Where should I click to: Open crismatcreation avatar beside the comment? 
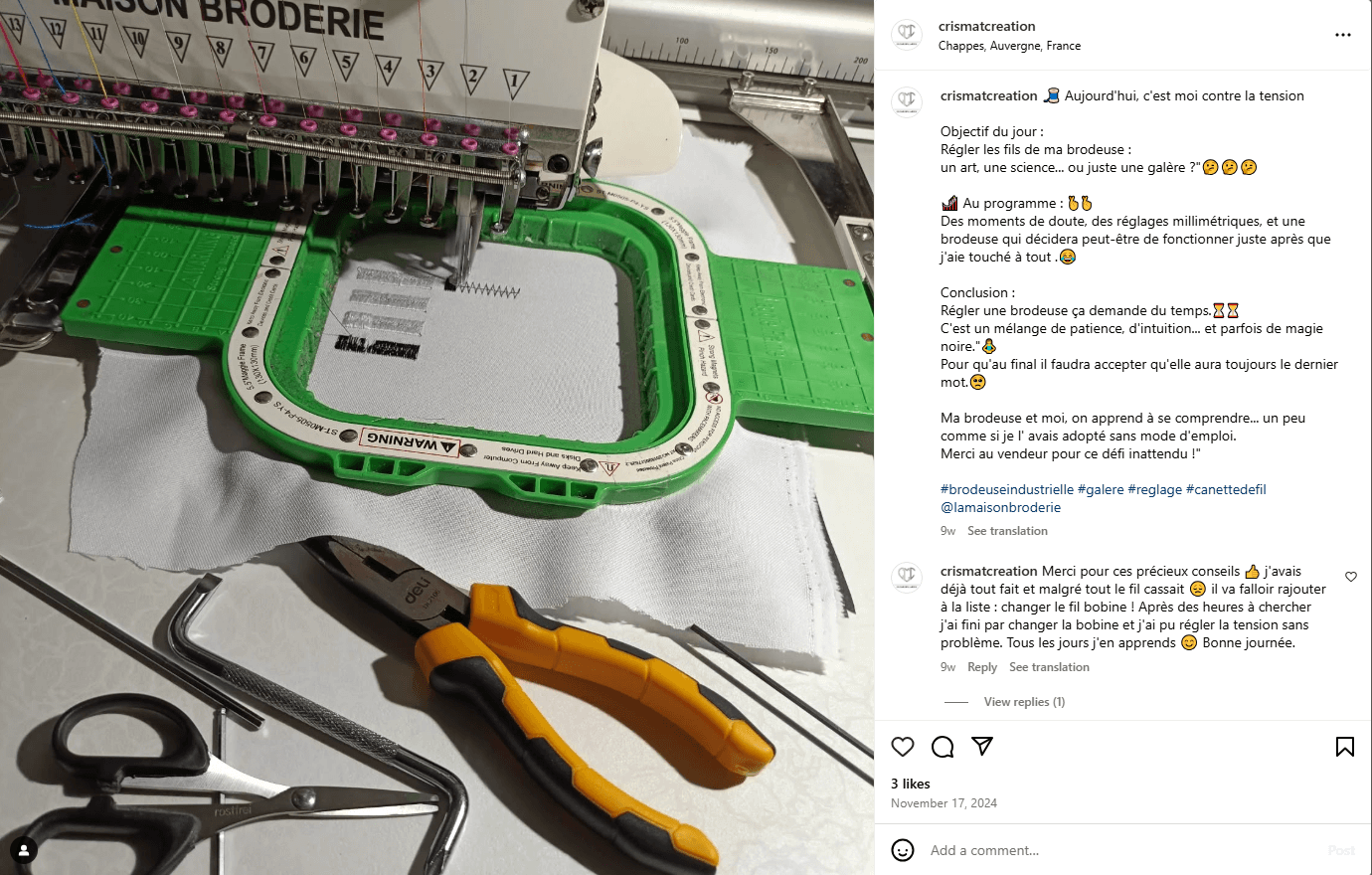click(x=907, y=576)
